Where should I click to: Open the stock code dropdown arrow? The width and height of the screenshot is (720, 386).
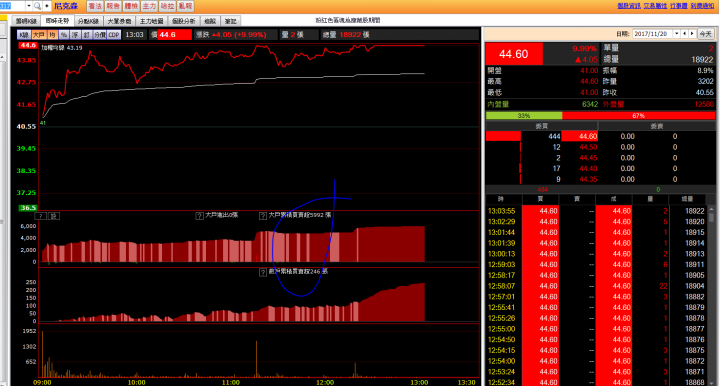click(29, 6)
